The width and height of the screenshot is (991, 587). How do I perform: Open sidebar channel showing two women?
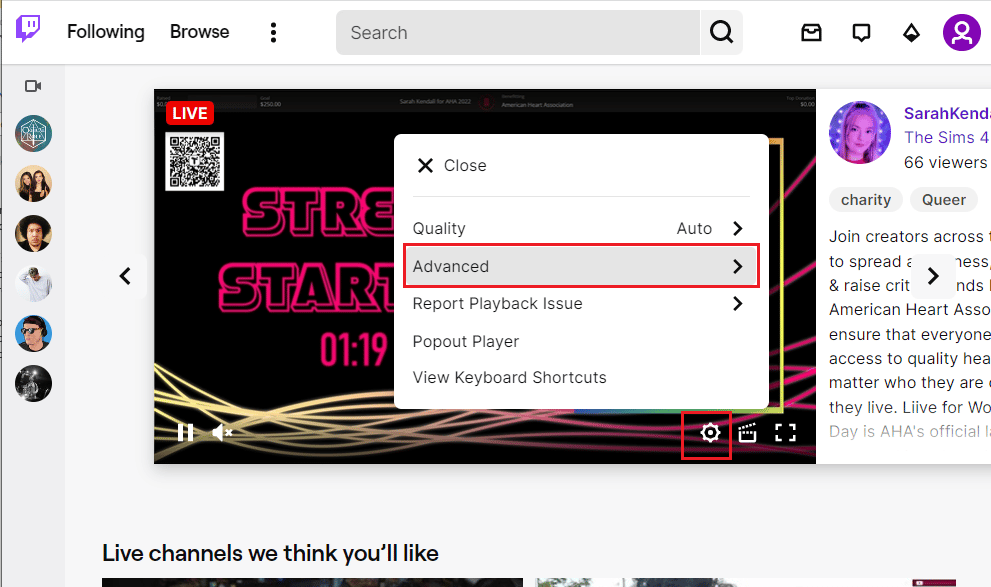pyautogui.click(x=33, y=183)
